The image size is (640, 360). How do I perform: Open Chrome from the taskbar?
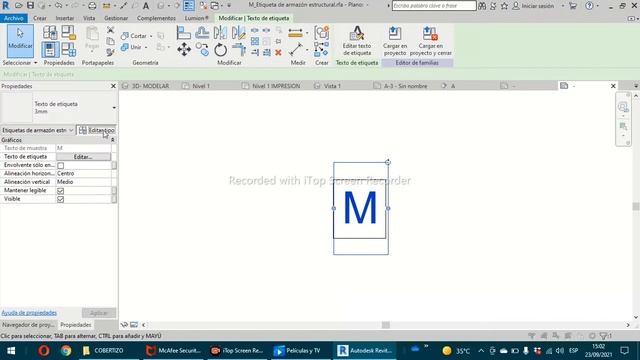pyautogui.click(x=66, y=351)
